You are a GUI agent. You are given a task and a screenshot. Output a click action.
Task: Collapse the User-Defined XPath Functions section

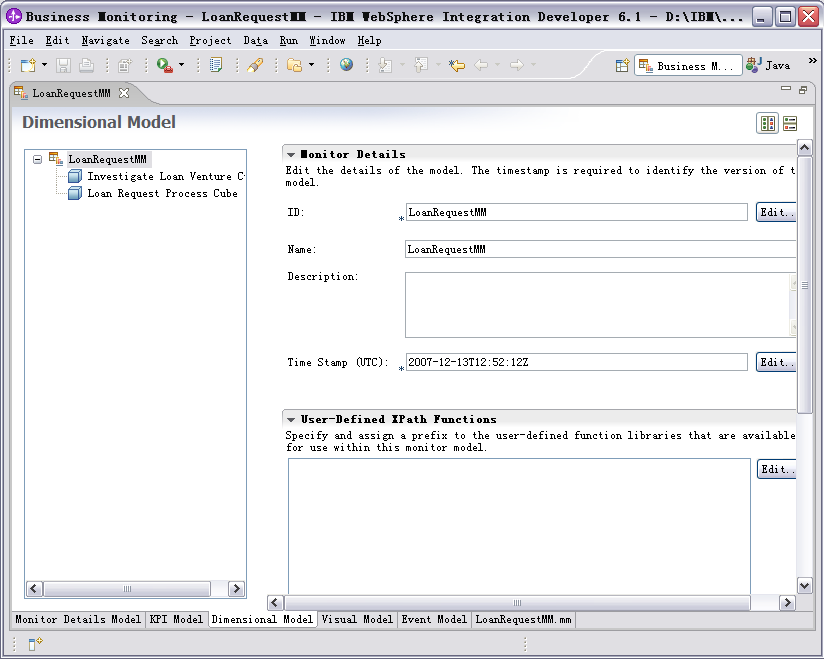[291, 419]
